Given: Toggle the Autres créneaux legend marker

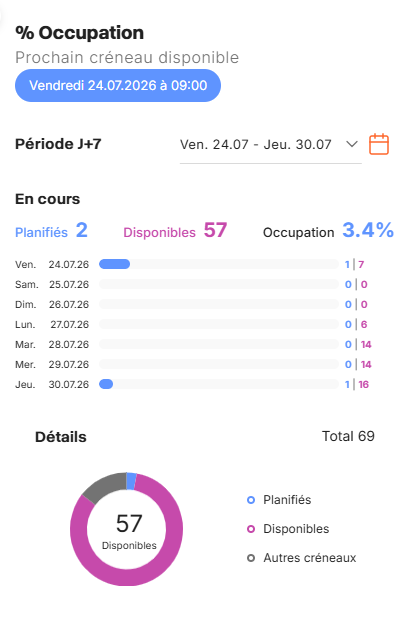Looking at the screenshot, I should coord(251,558).
